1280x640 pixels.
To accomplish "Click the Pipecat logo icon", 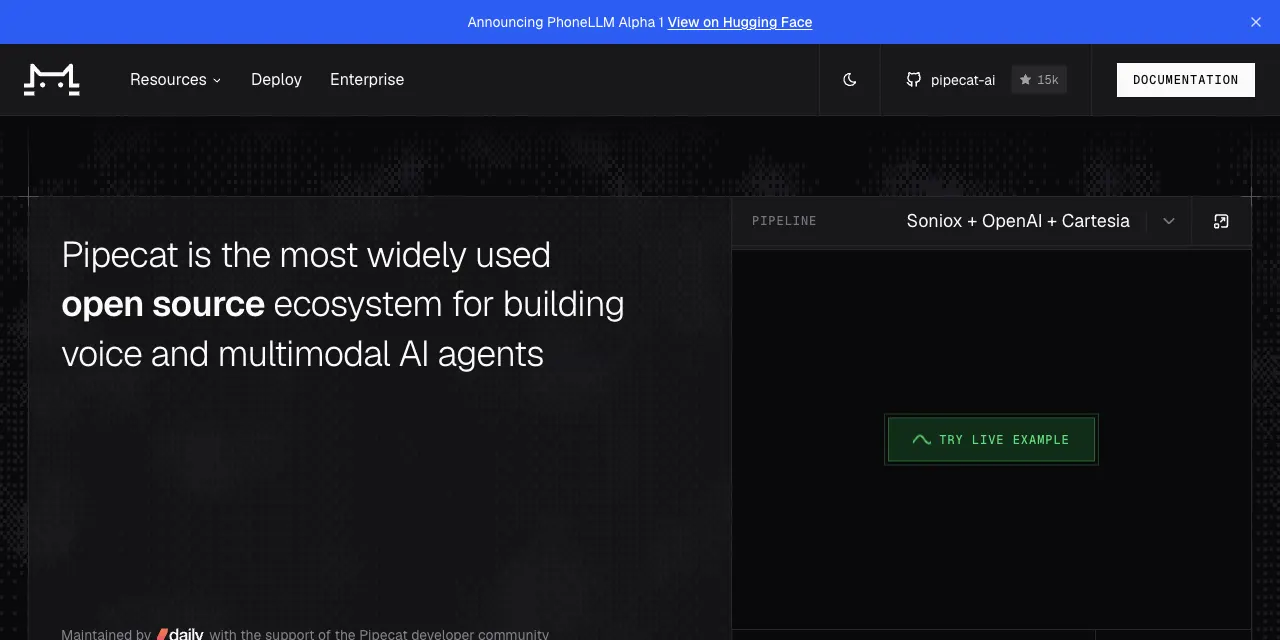I will (x=52, y=79).
